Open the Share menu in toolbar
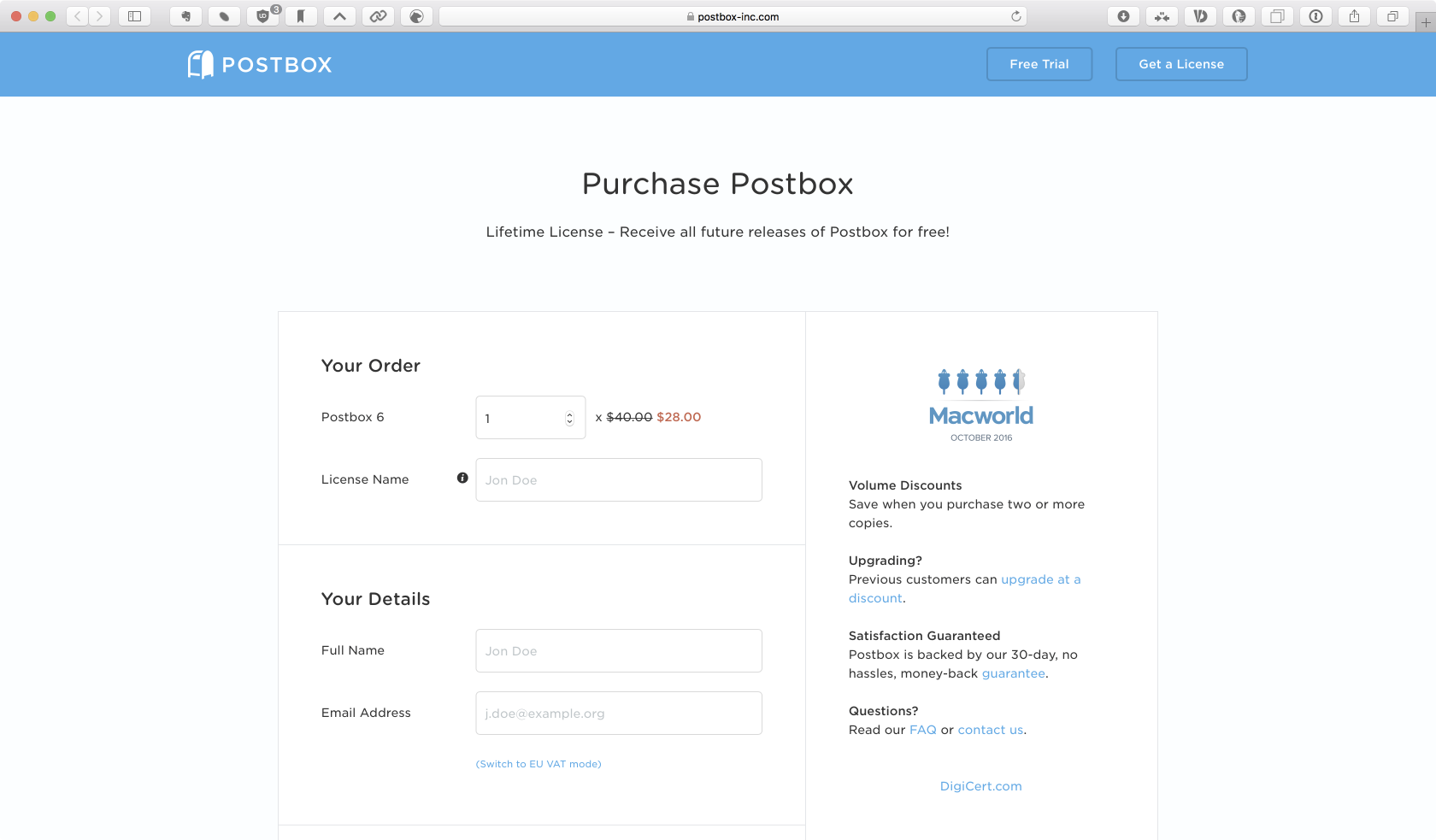This screenshot has height=840, width=1436. tap(1354, 16)
